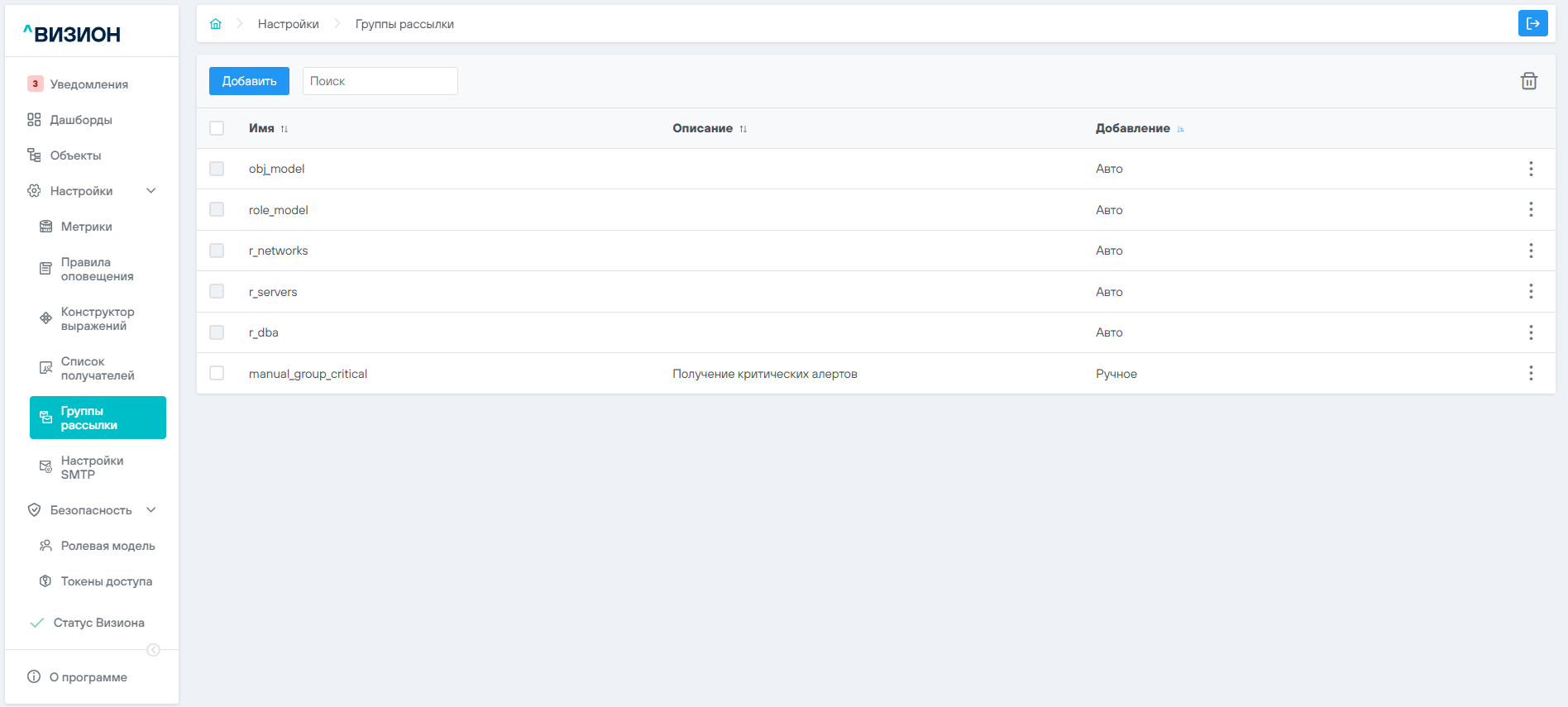The height and width of the screenshot is (707, 1568).
Task: Collapse sidebar using the arrow icon
Action: tap(153, 650)
